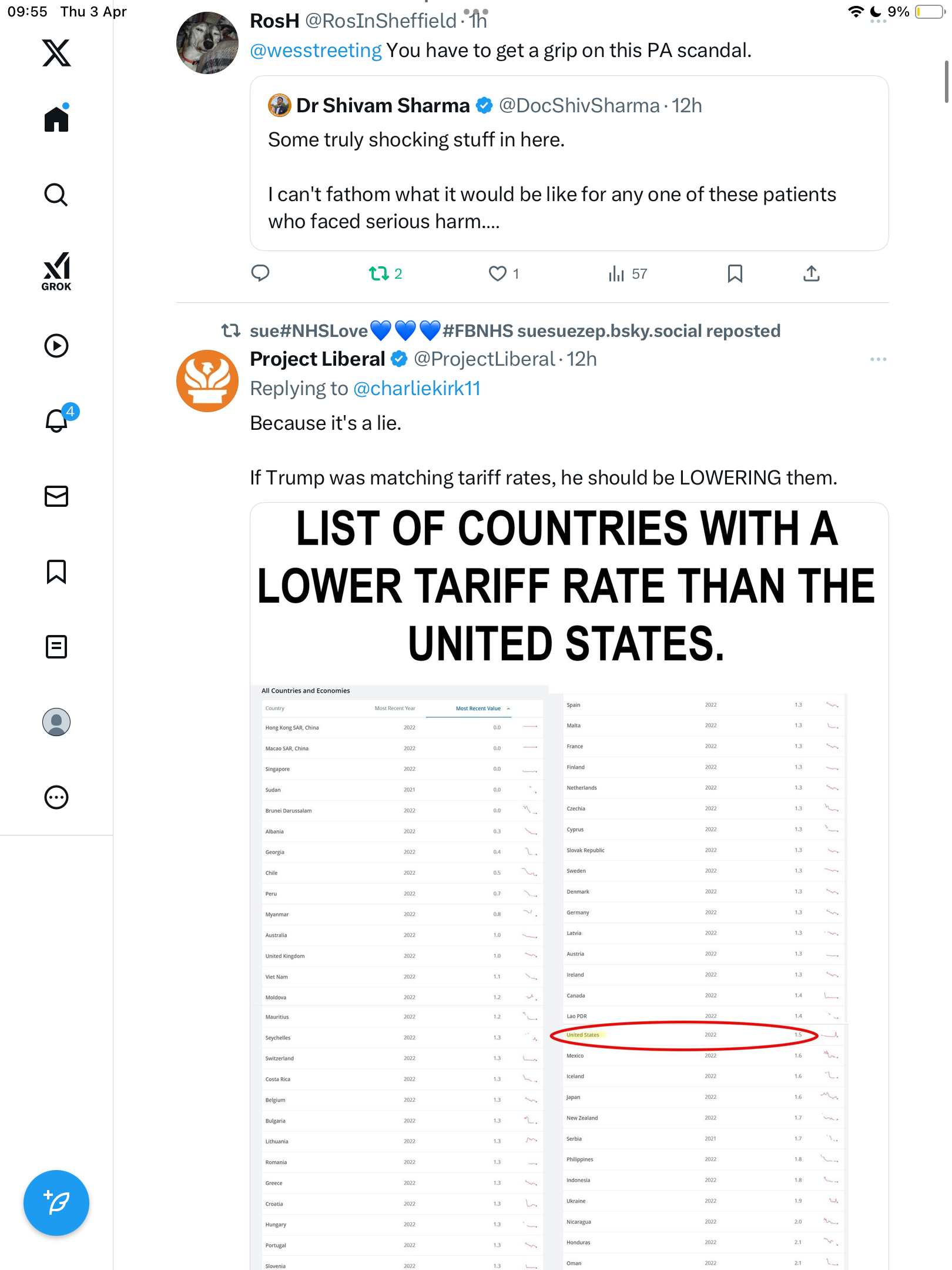Open Bookmarks in the sidebar
The width and height of the screenshot is (952, 1270).
[56, 571]
